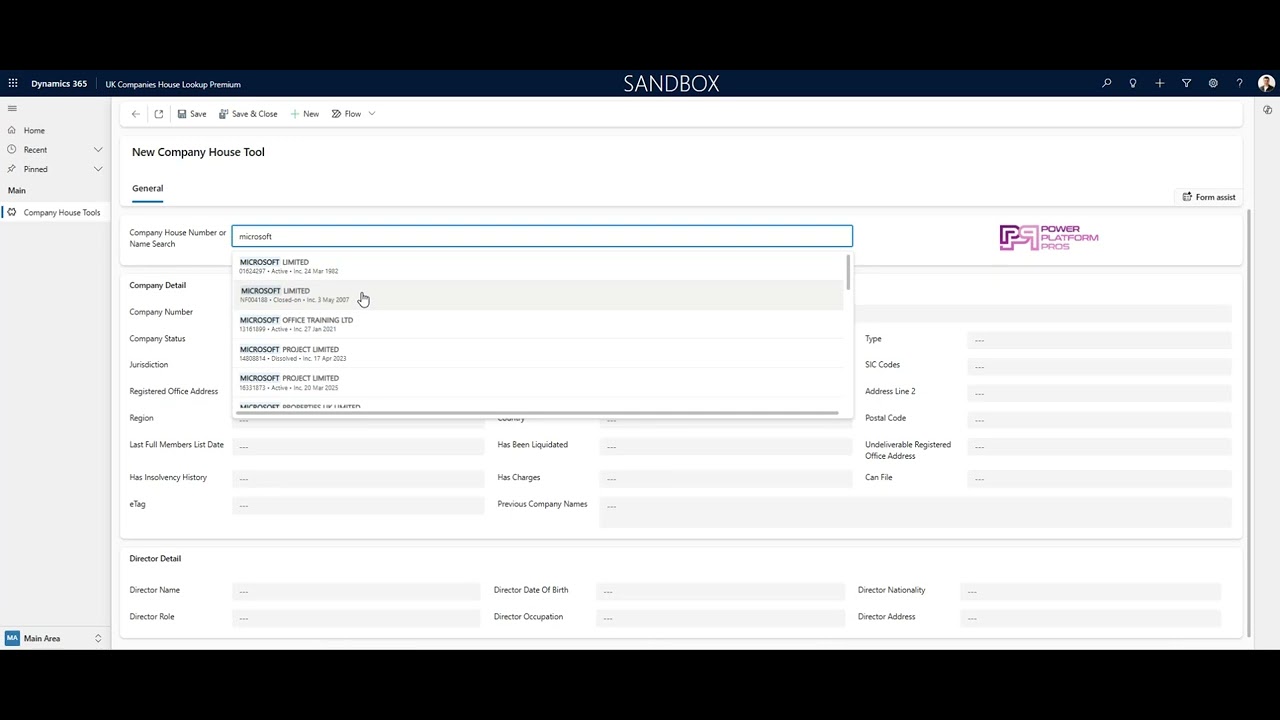This screenshot has height=720, width=1280.
Task: Open the lightbulb assistant icon
Action: 1133,84
